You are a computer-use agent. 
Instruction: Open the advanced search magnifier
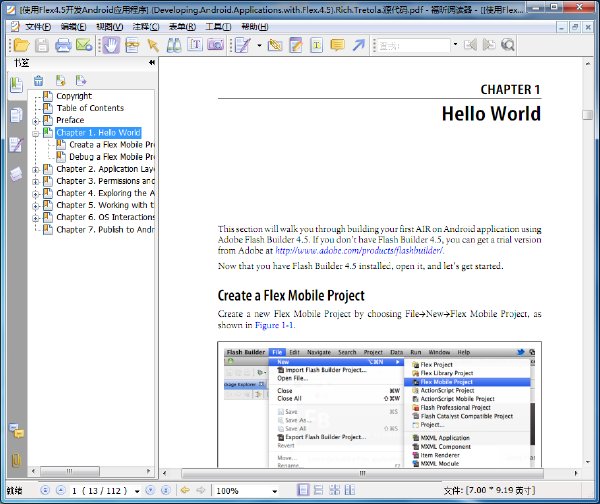click(x=508, y=45)
